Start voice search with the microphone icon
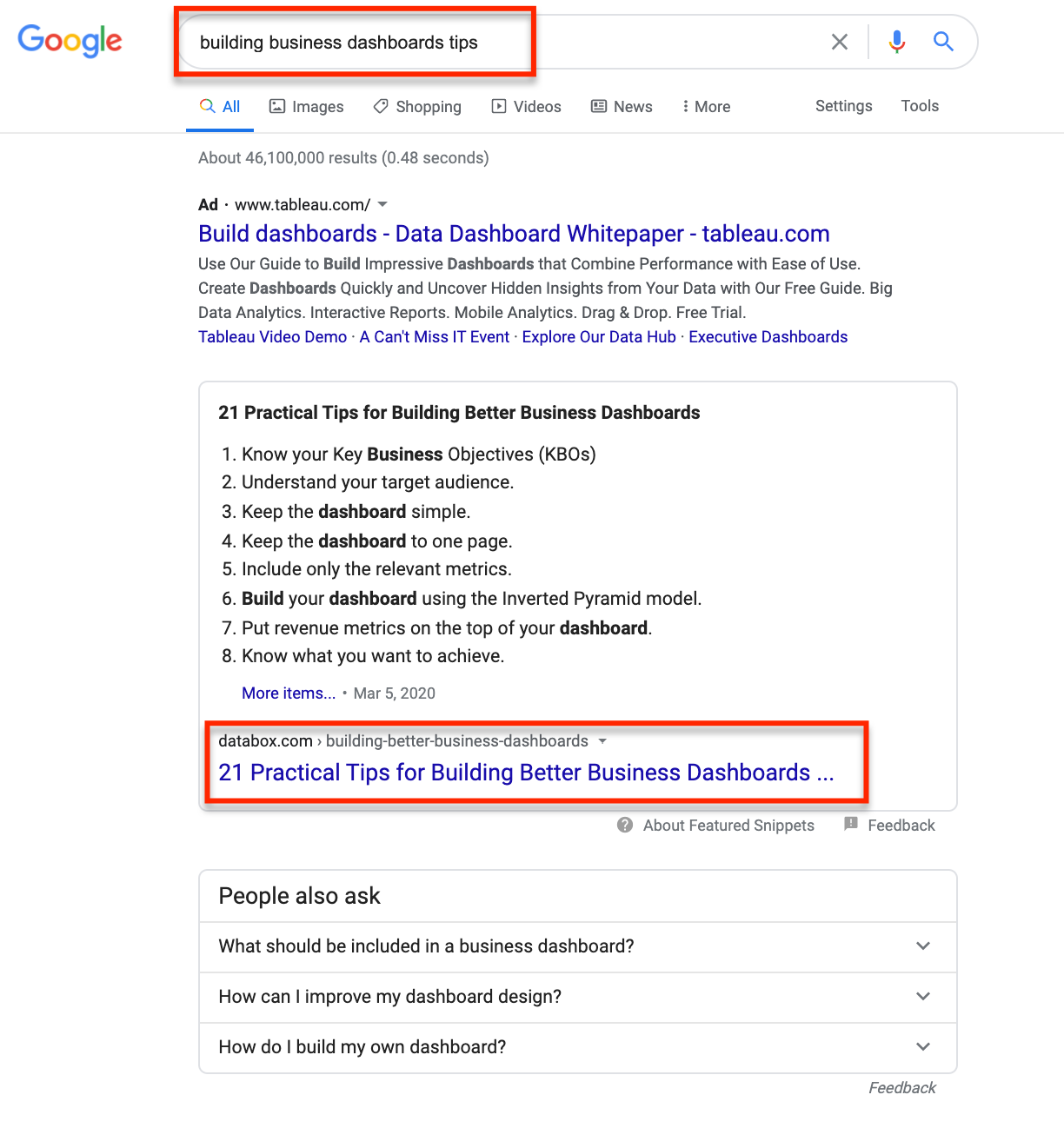Viewport: 1064px width, 1128px height. tap(897, 42)
